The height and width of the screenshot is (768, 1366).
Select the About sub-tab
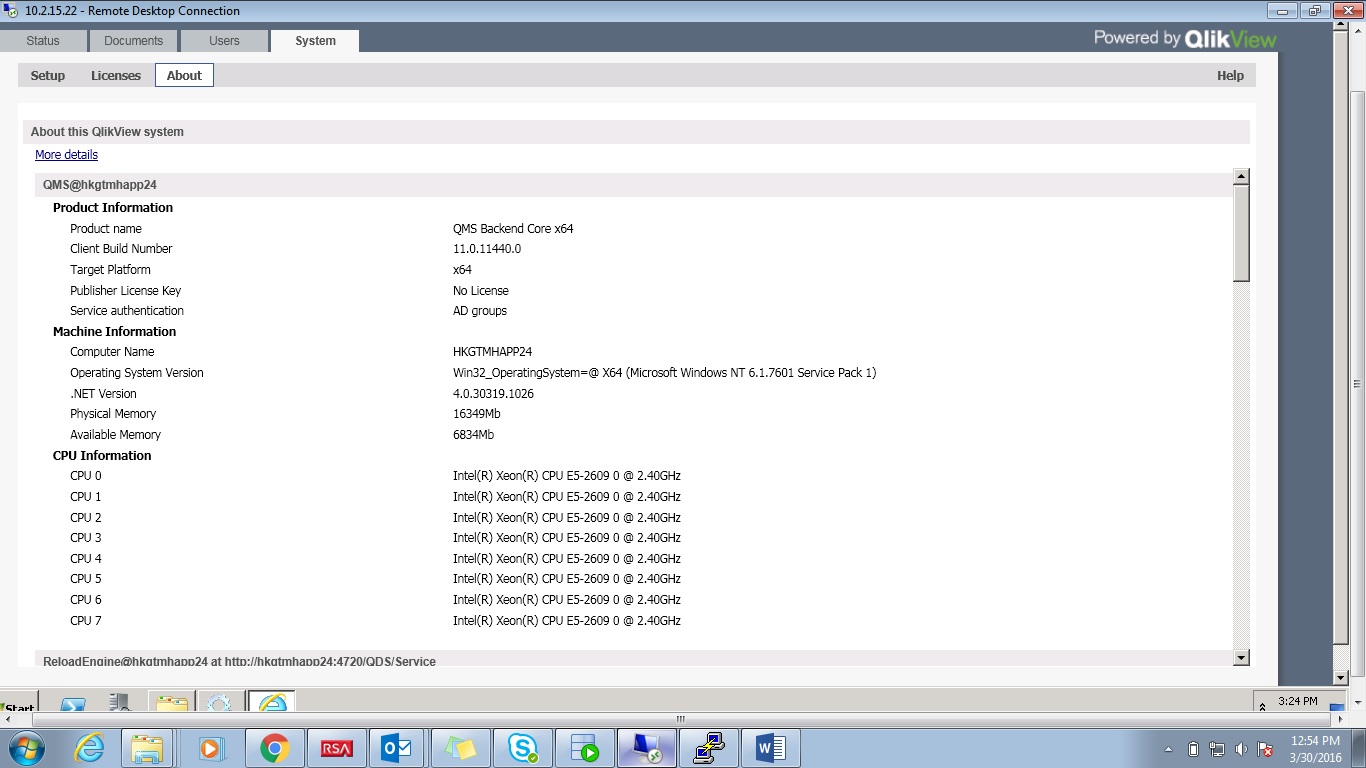pyautogui.click(x=184, y=75)
